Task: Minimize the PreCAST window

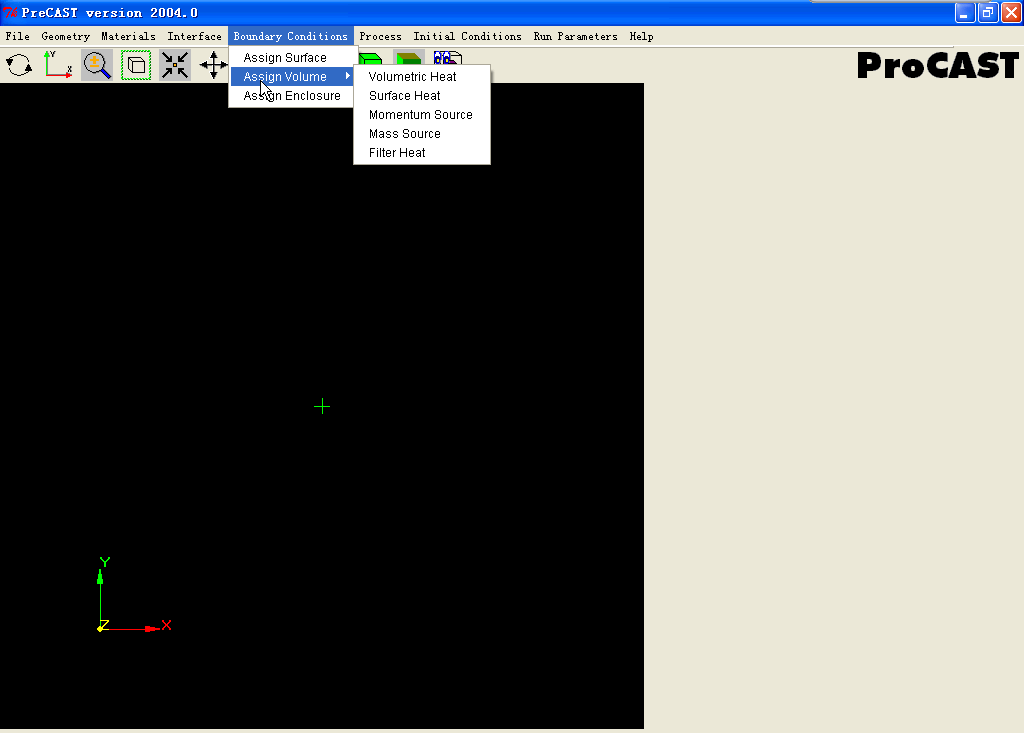Action: [x=965, y=12]
